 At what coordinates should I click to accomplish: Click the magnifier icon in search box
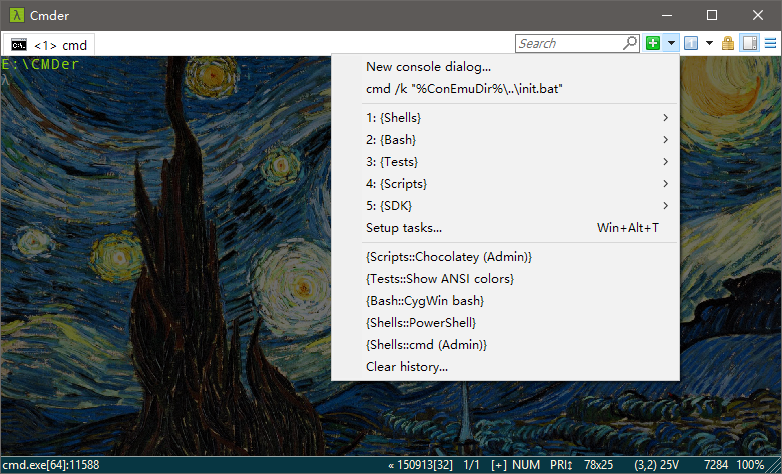coord(630,43)
